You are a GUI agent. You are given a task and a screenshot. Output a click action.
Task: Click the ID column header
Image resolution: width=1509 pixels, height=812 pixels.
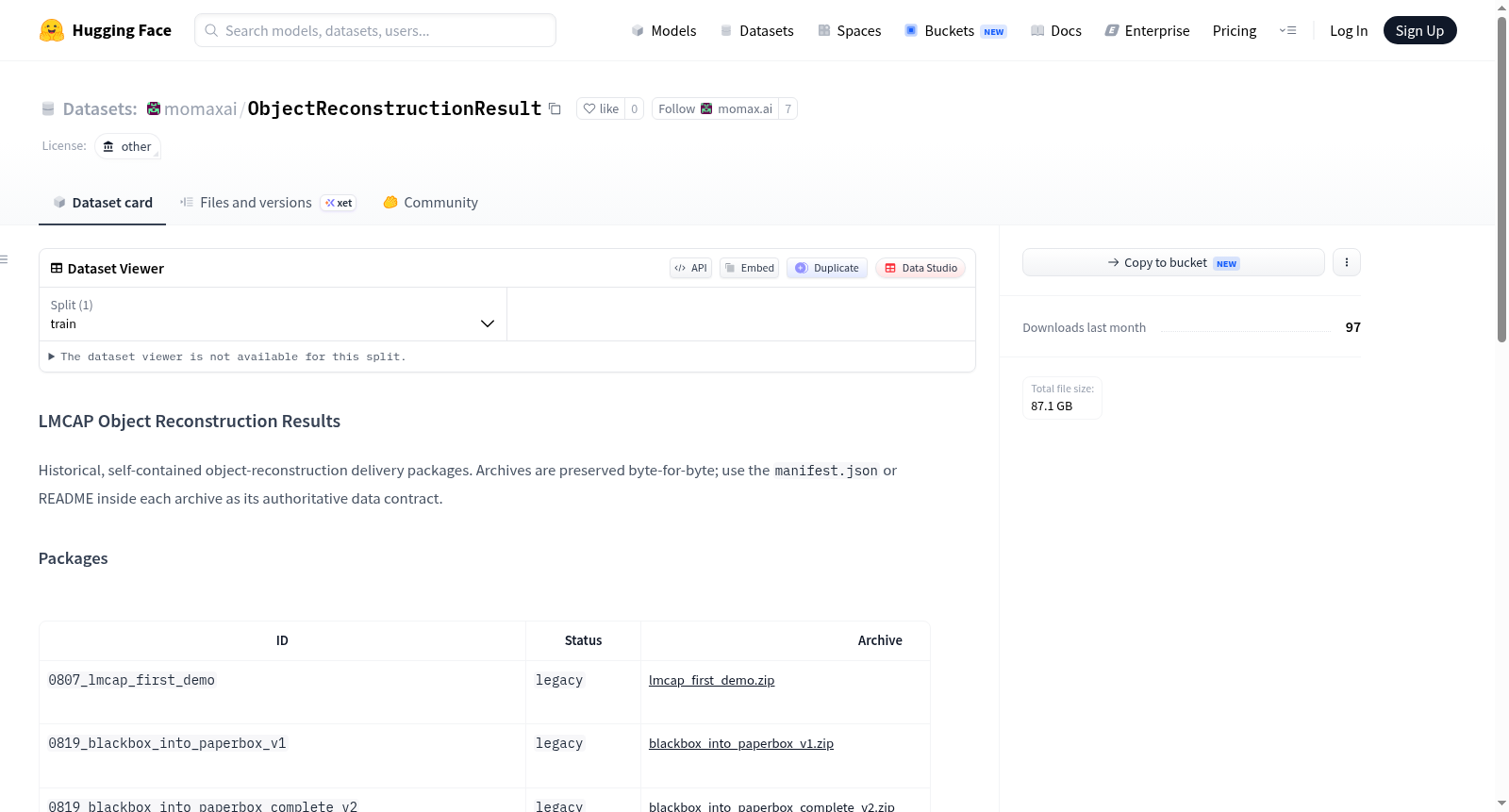(x=282, y=640)
